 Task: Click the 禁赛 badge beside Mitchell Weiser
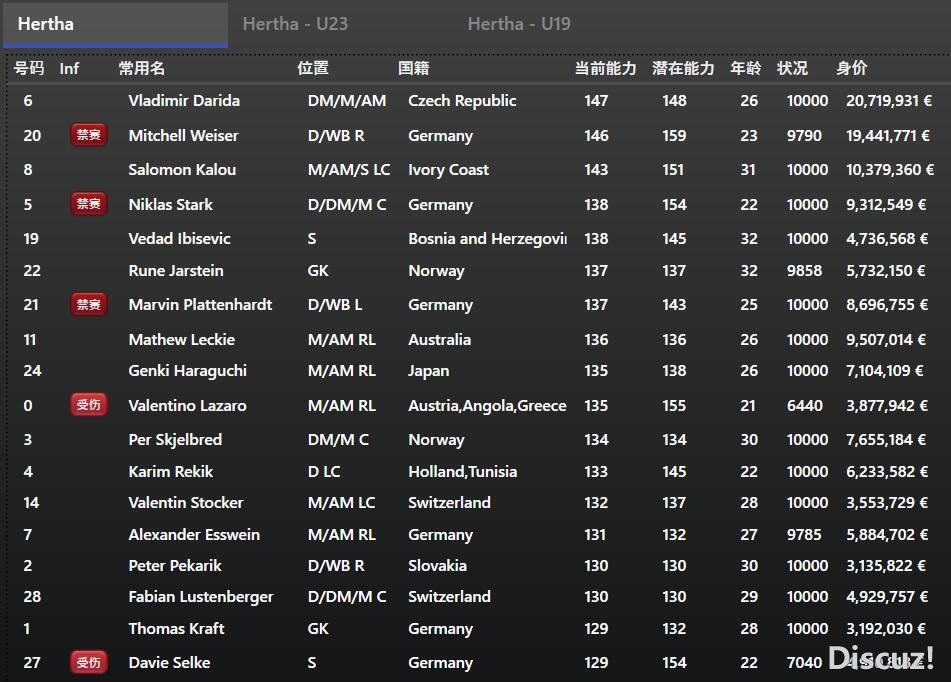[x=89, y=135]
